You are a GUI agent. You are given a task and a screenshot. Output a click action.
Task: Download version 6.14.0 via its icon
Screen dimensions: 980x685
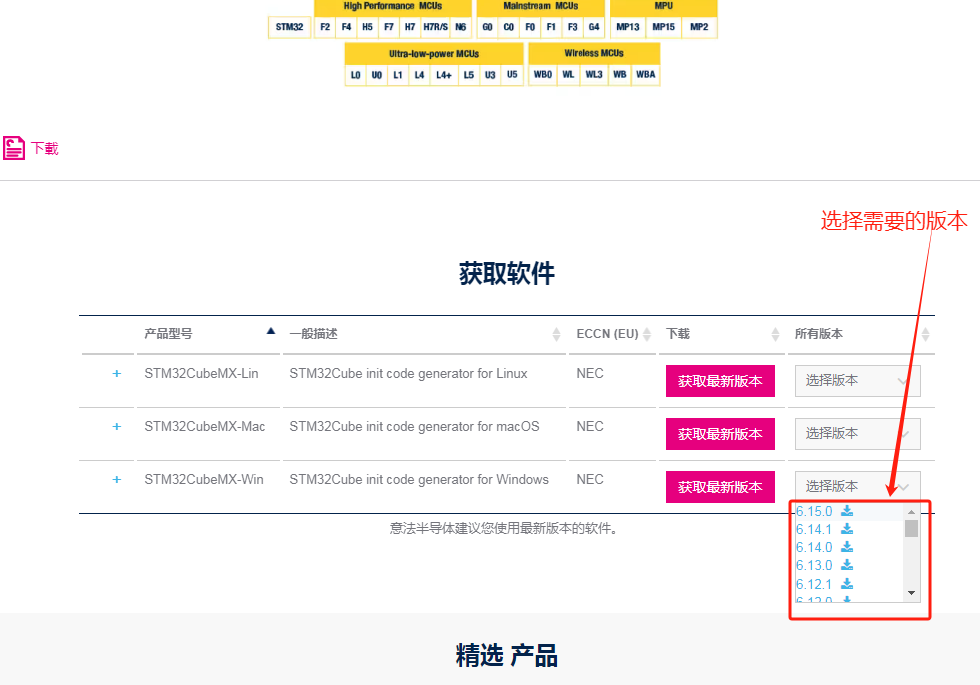point(847,547)
